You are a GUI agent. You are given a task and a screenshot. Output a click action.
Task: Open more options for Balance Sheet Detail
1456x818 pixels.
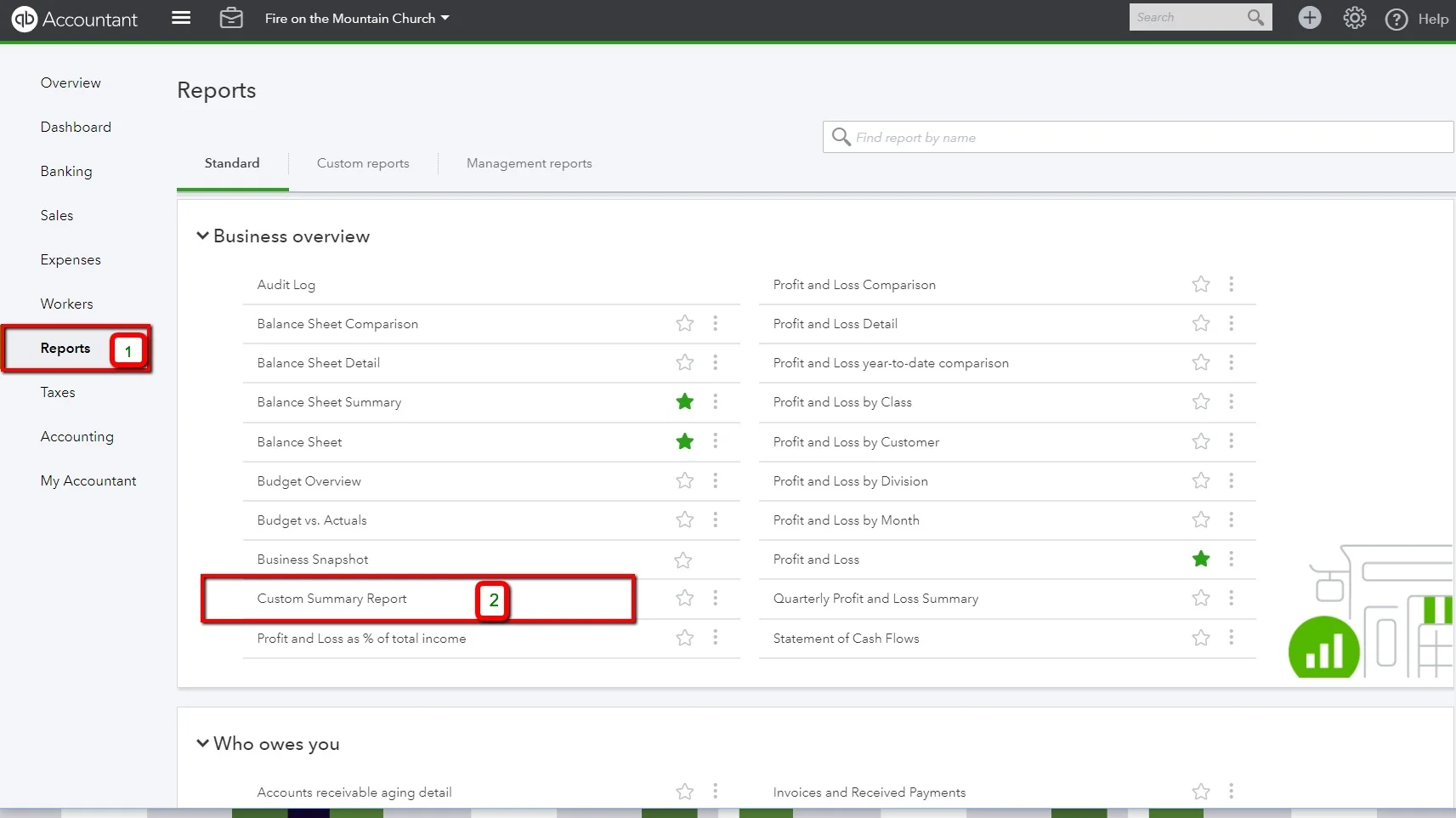point(715,362)
